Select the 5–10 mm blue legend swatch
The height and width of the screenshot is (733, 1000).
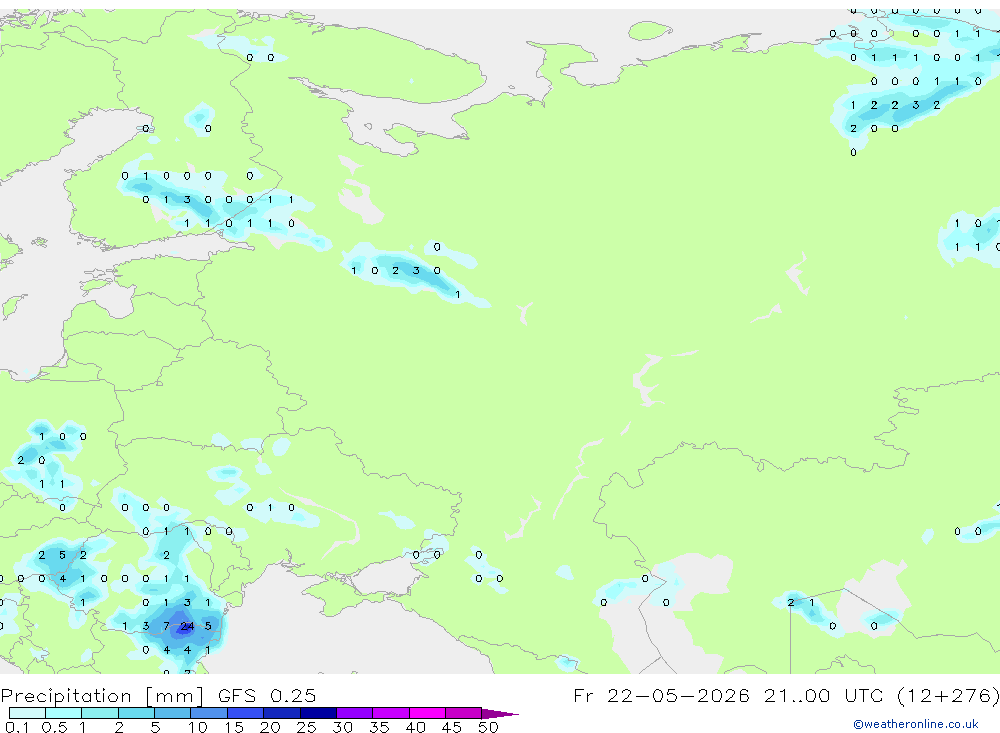172,713
